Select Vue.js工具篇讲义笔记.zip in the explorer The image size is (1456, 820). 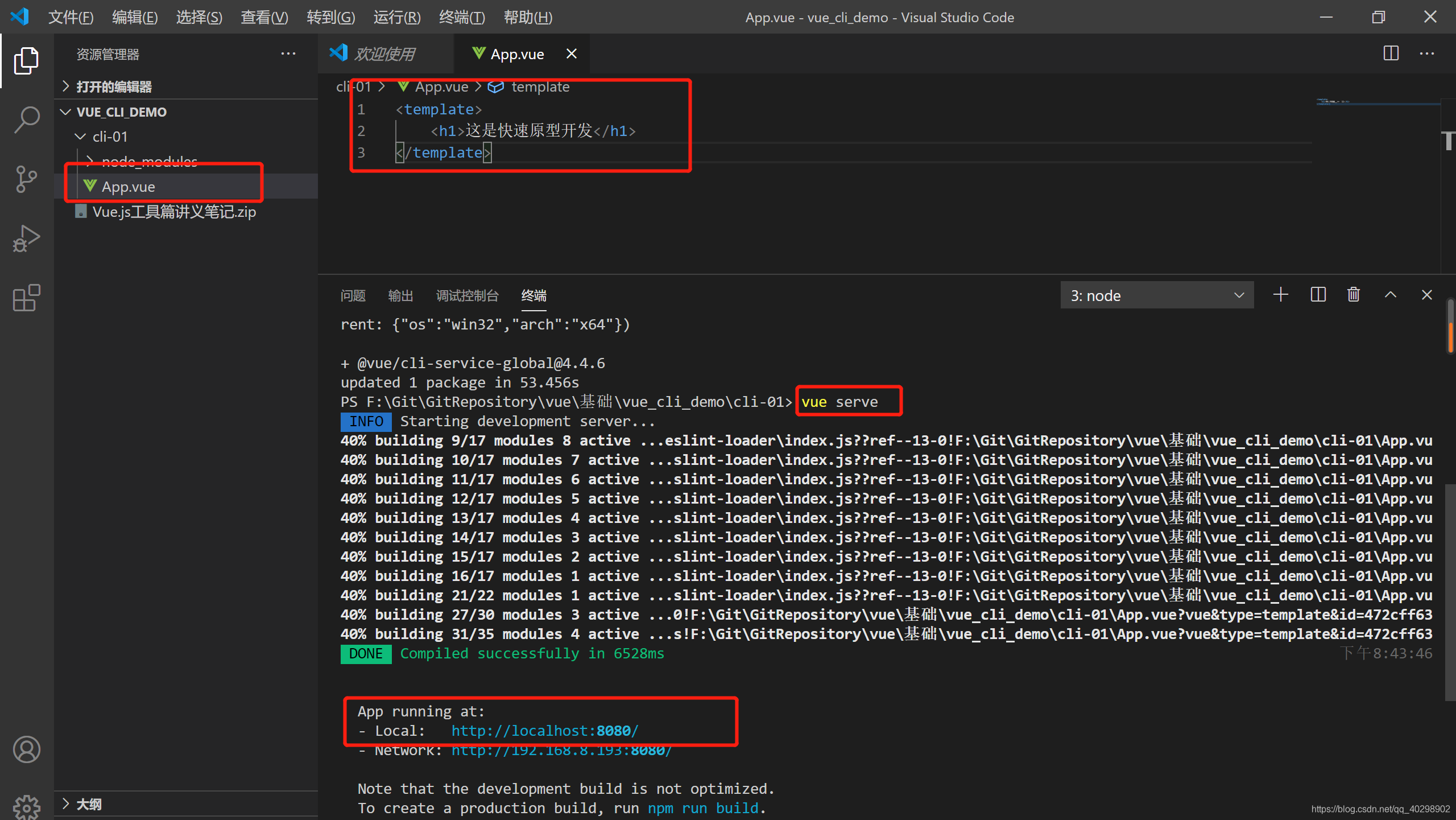(185, 212)
